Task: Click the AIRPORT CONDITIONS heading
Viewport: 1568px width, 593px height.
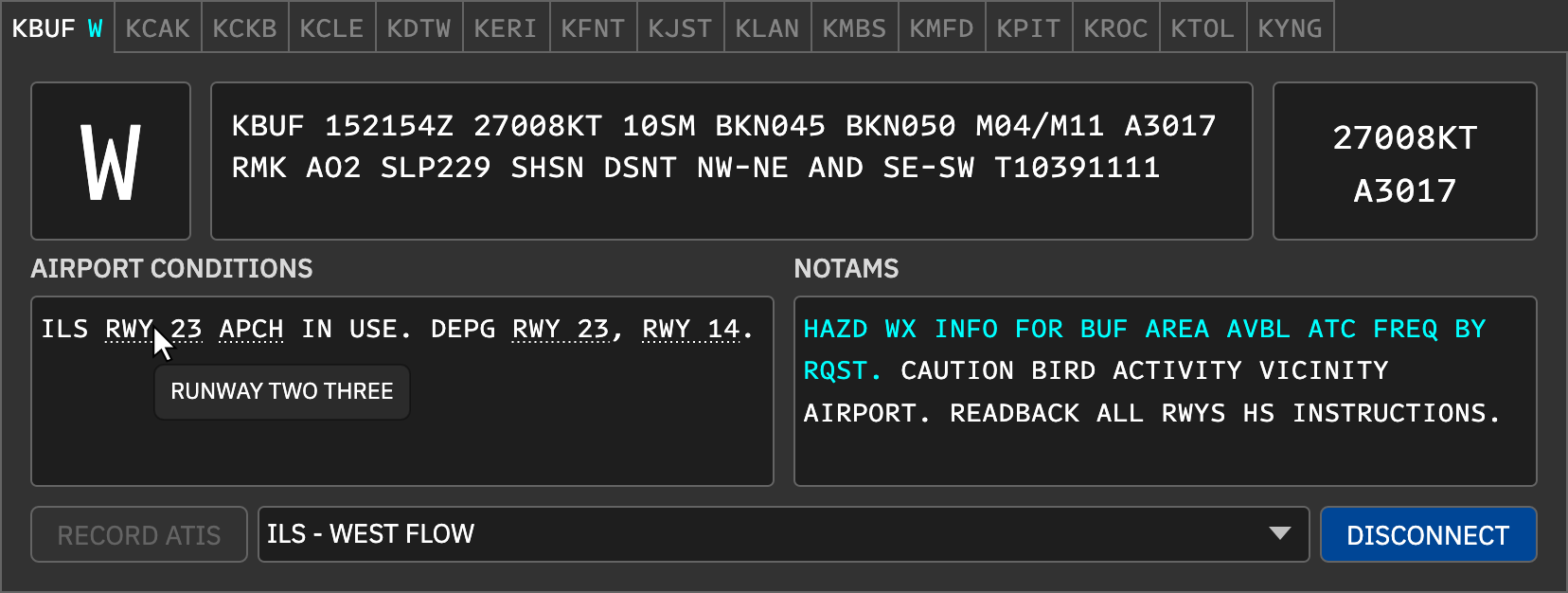Action: click(x=171, y=269)
